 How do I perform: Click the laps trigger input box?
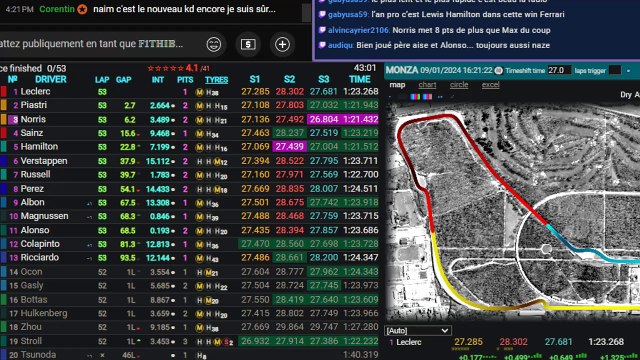coord(615,70)
